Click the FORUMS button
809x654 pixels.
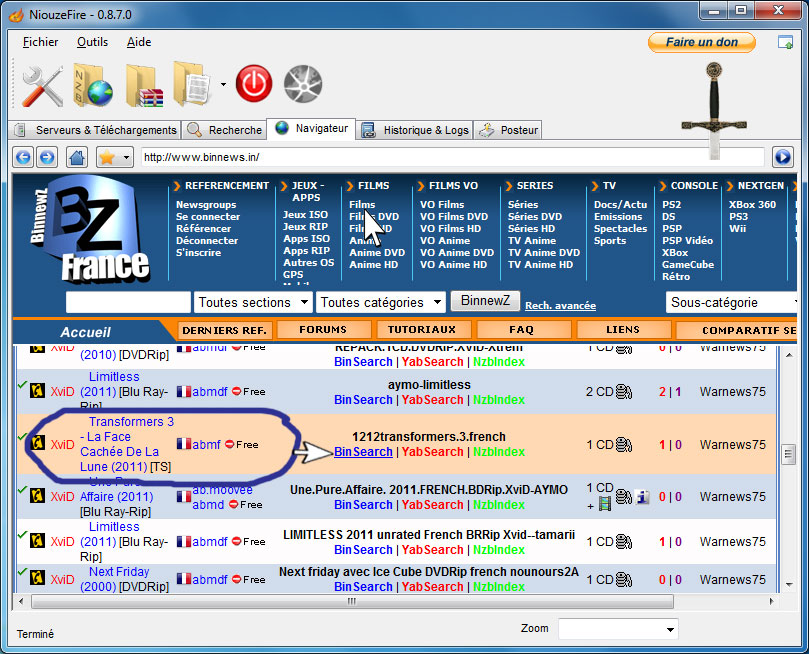(x=323, y=330)
